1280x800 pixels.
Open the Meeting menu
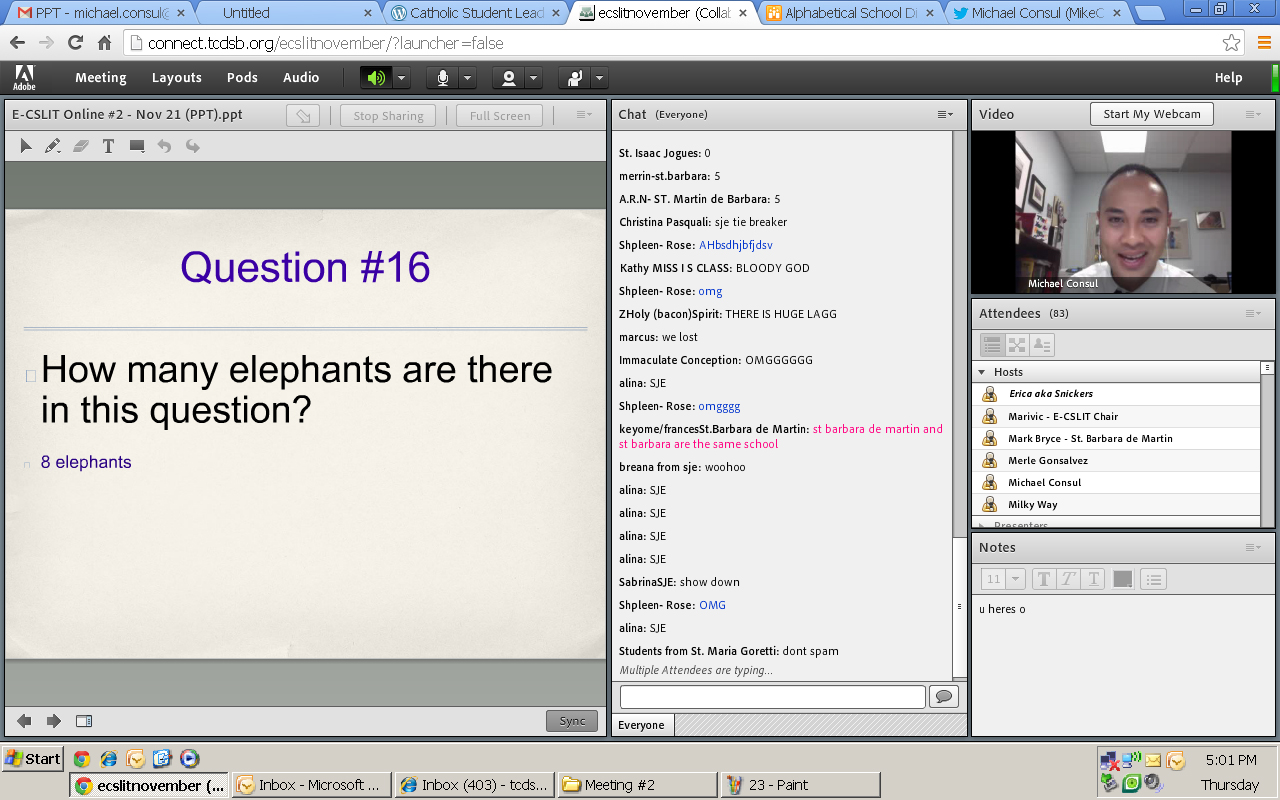click(100, 78)
